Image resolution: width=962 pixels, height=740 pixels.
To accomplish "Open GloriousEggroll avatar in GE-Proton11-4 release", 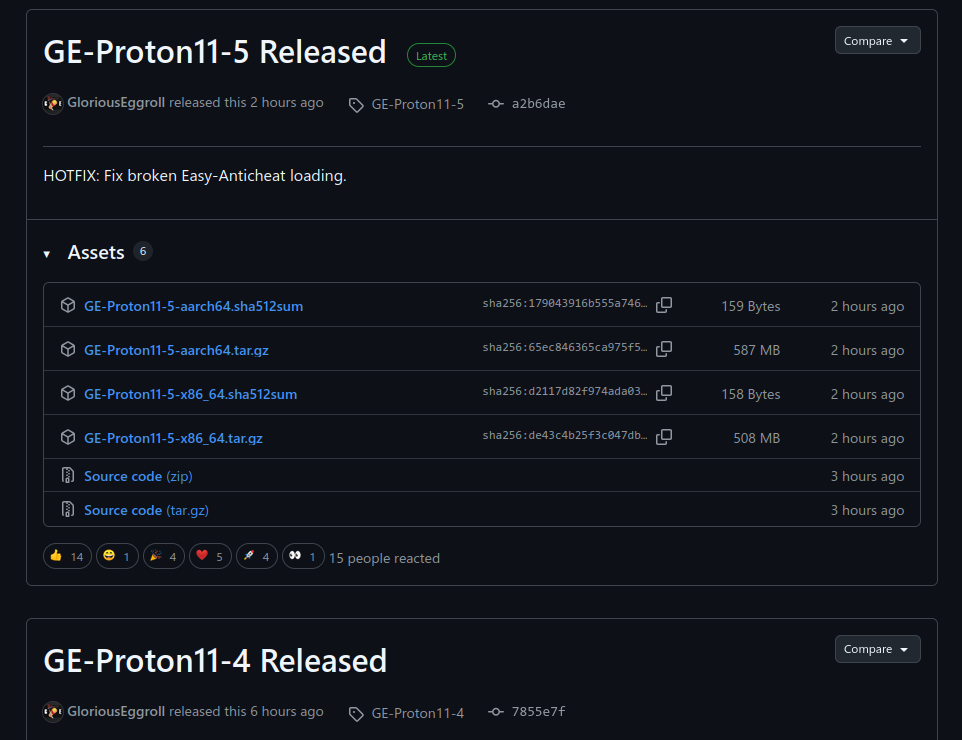I will [x=53, y=712].
